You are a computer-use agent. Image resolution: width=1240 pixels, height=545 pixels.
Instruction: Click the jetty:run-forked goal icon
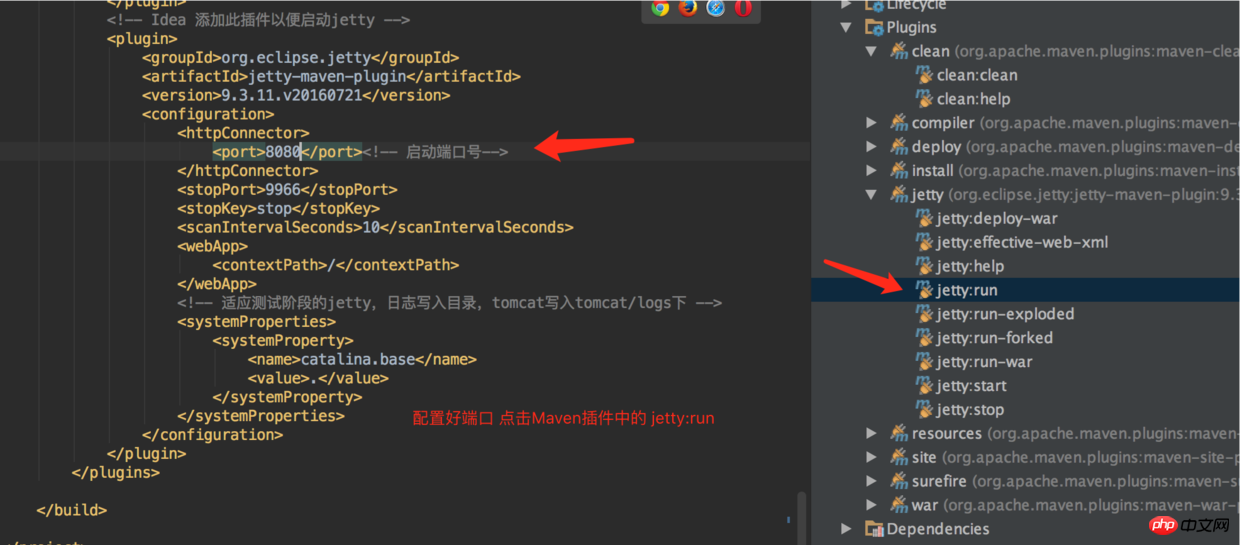point(925,338)
